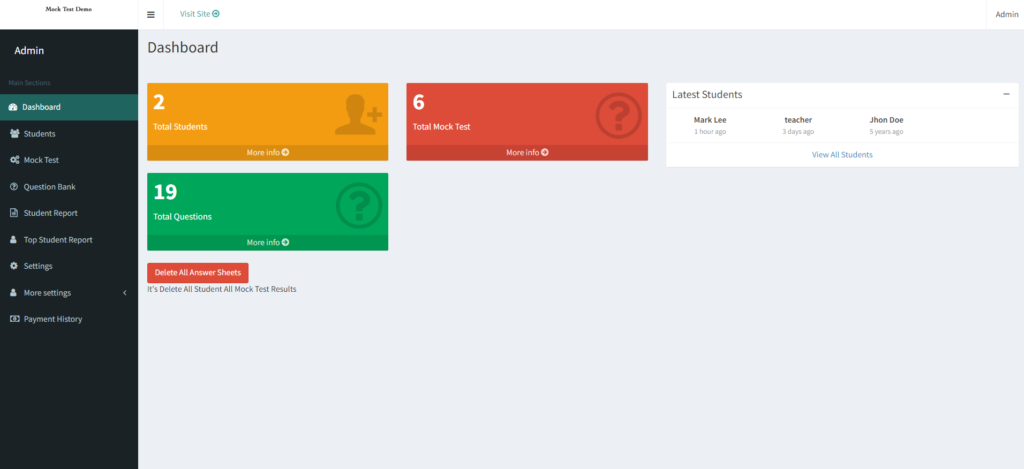Expand the More settings chevron arrow
1024x469 pixels.
[x=124, y=293]
